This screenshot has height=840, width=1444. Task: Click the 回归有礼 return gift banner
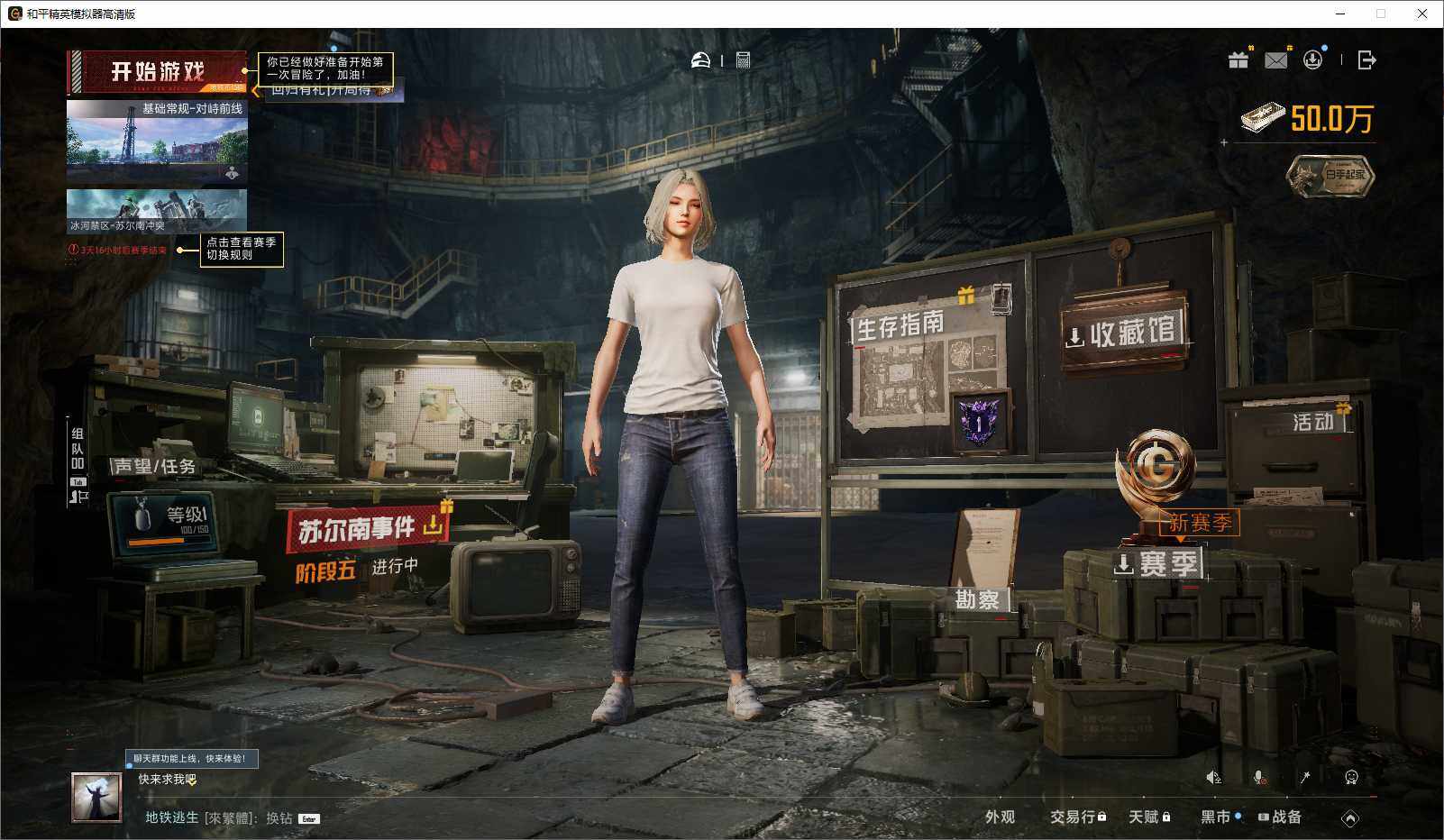332,90
